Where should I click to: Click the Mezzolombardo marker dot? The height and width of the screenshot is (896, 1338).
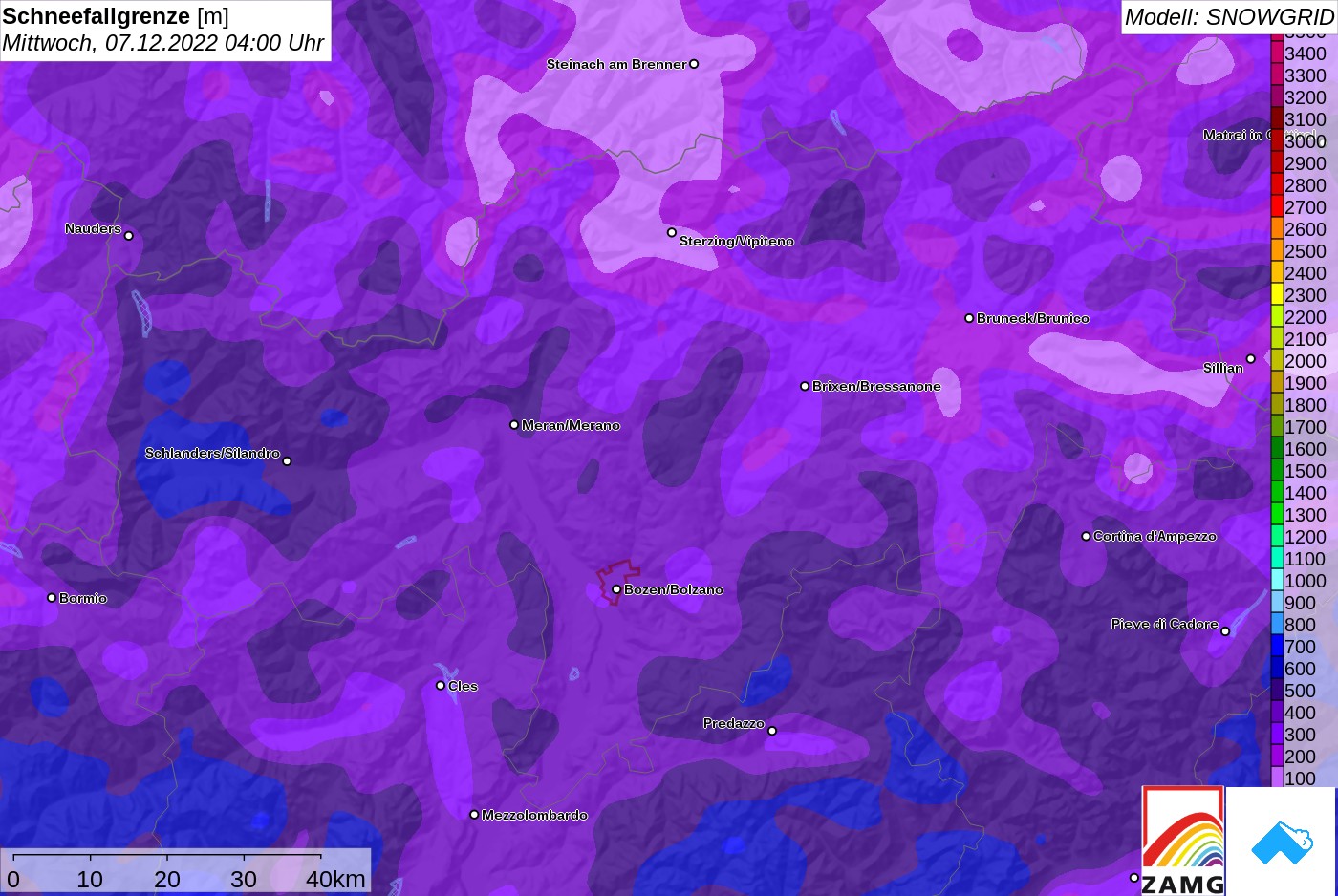474,815
